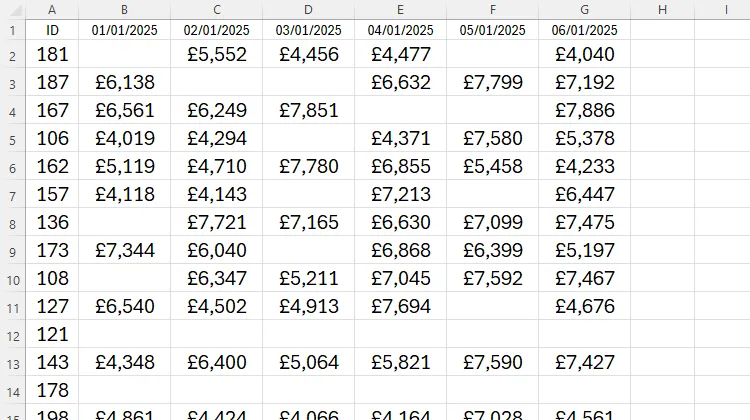
Task: Select the cell showing £6,447
Action: pyautogui.click(x=585, y=194)
